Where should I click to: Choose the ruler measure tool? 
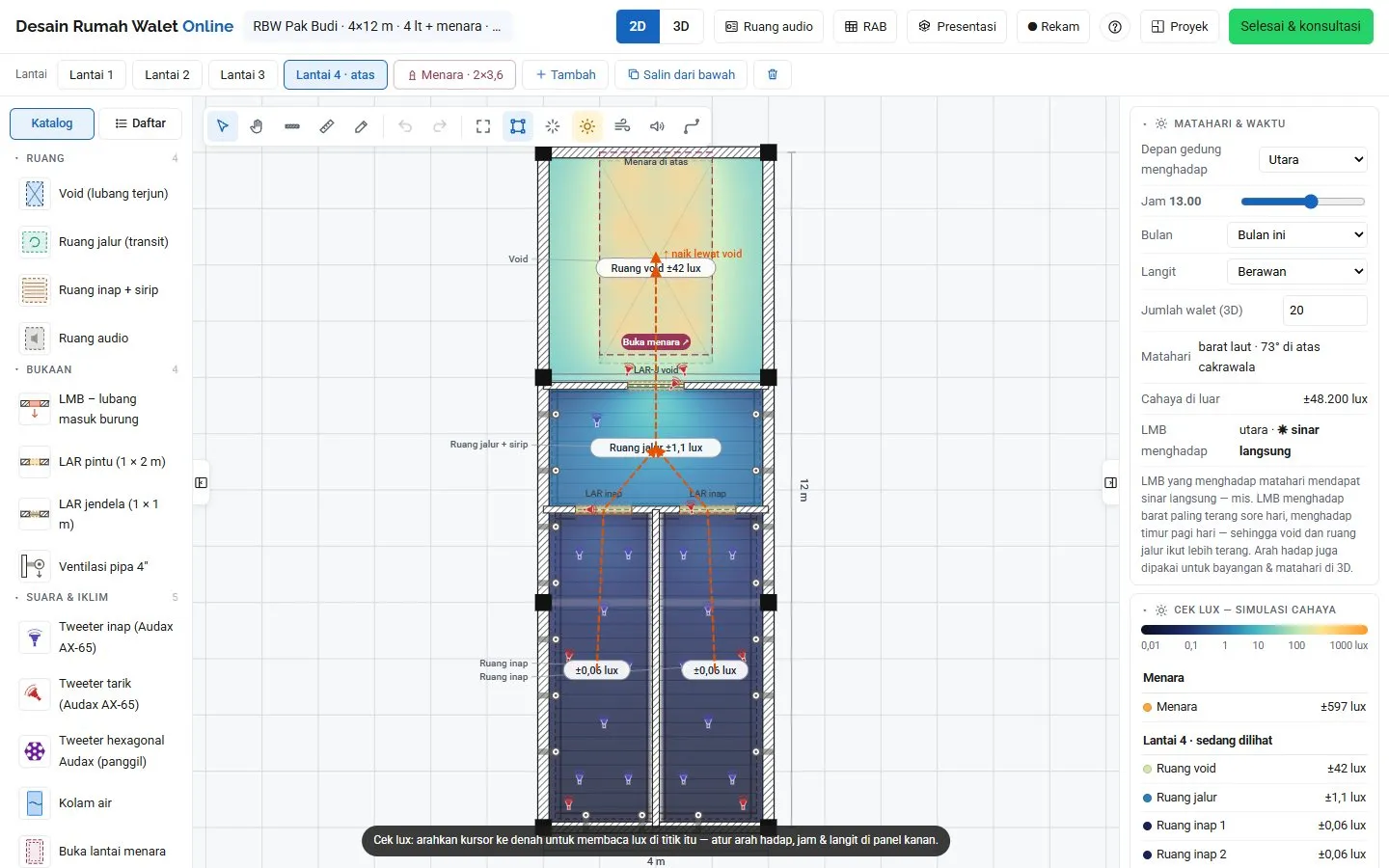tap(327, 126)
